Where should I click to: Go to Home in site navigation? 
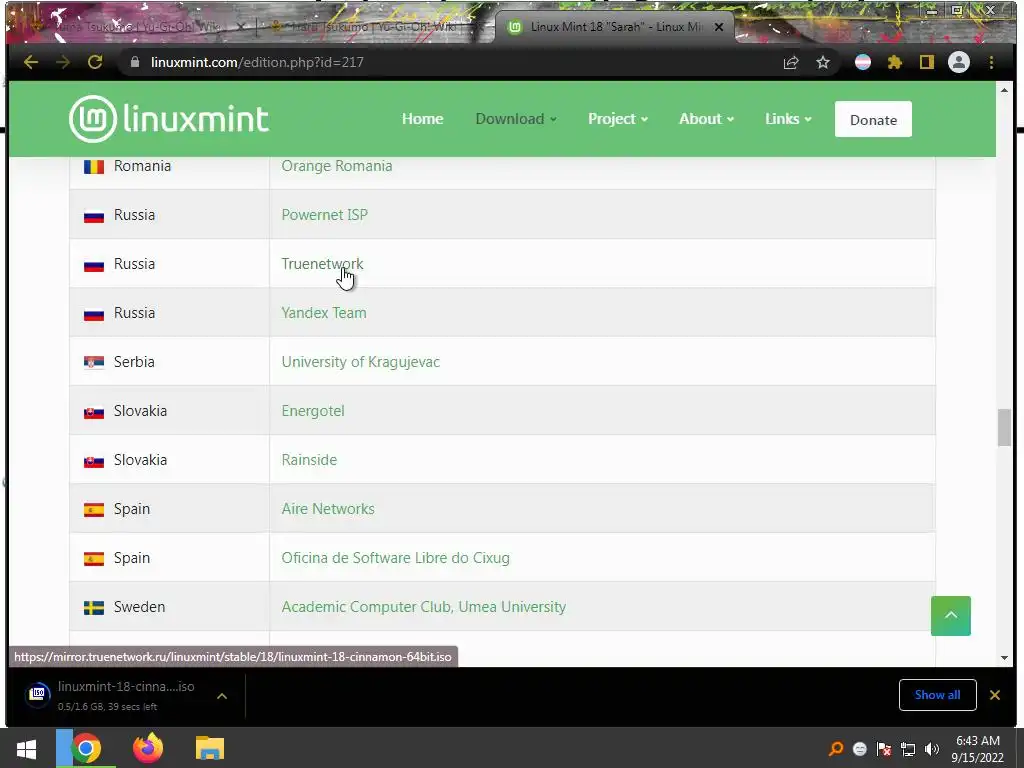tap(423, 119)
